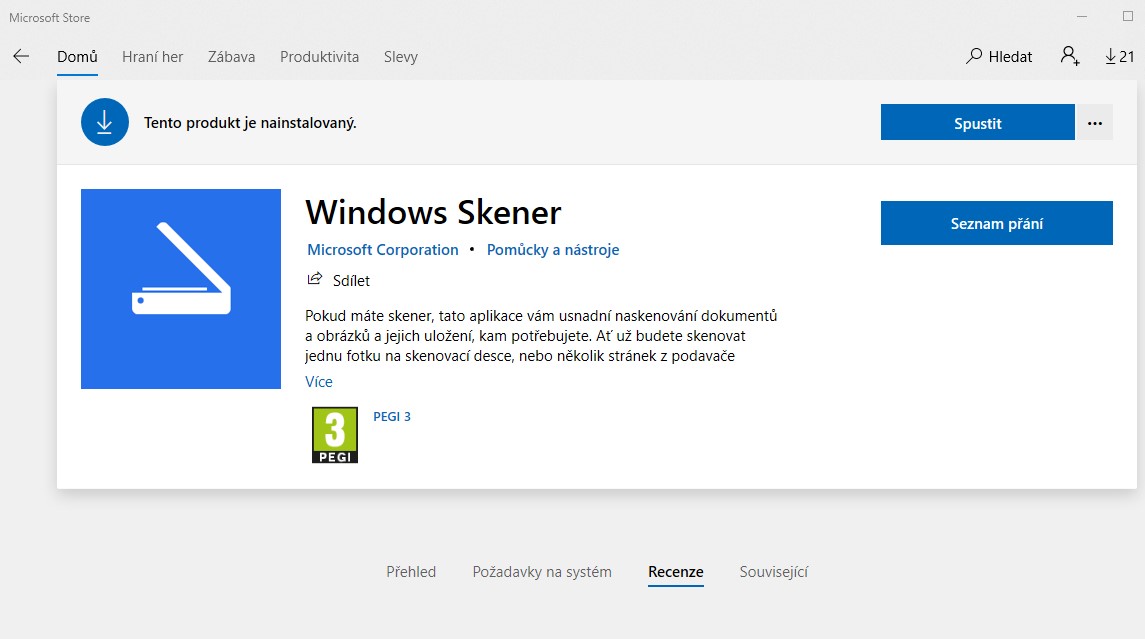Screen dimensions: 1145x639
Task: Open the Microsoft Corporation publisher link
Action: pyautogui.click(x=382, y=250)
